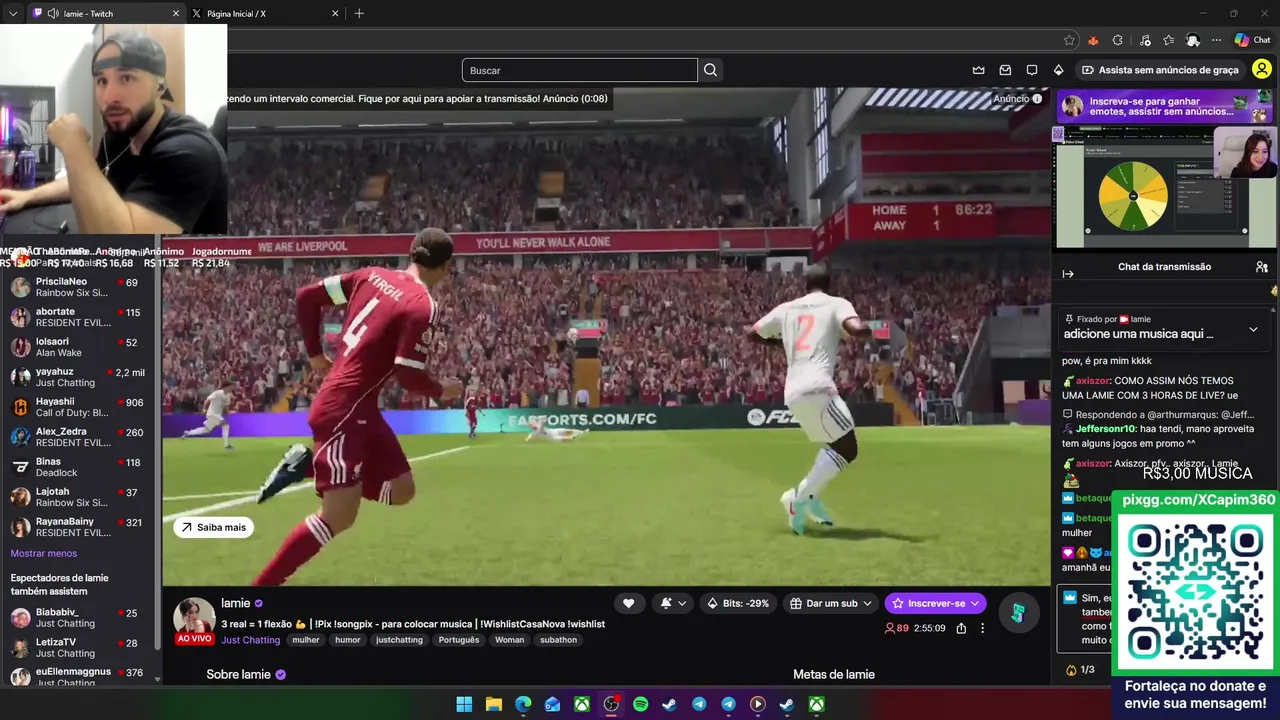Open browser favorites list icon
Screen dimensions: 1280x720
click(1168, 40)
